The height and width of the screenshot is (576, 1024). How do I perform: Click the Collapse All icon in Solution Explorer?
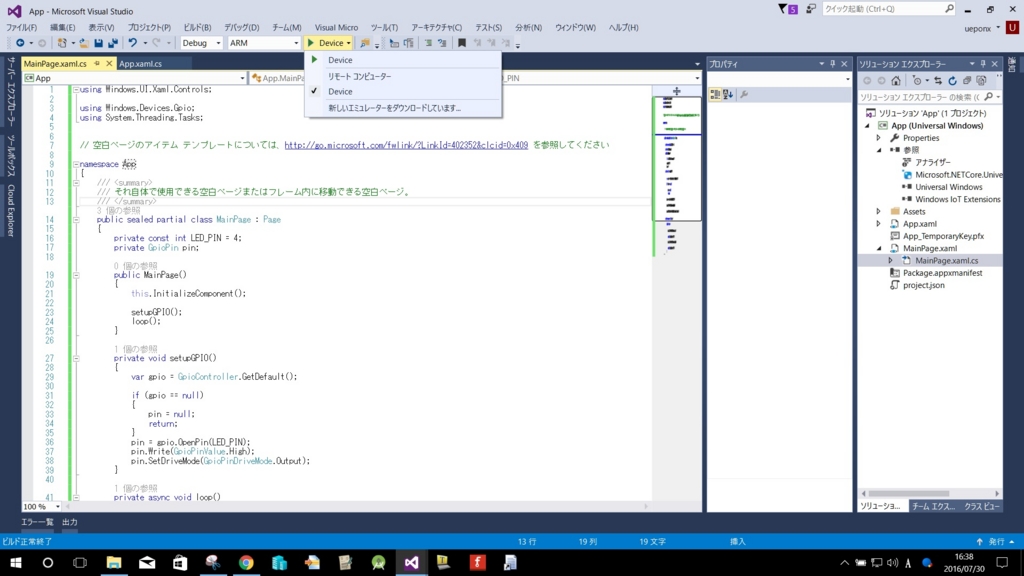[967, 80]
